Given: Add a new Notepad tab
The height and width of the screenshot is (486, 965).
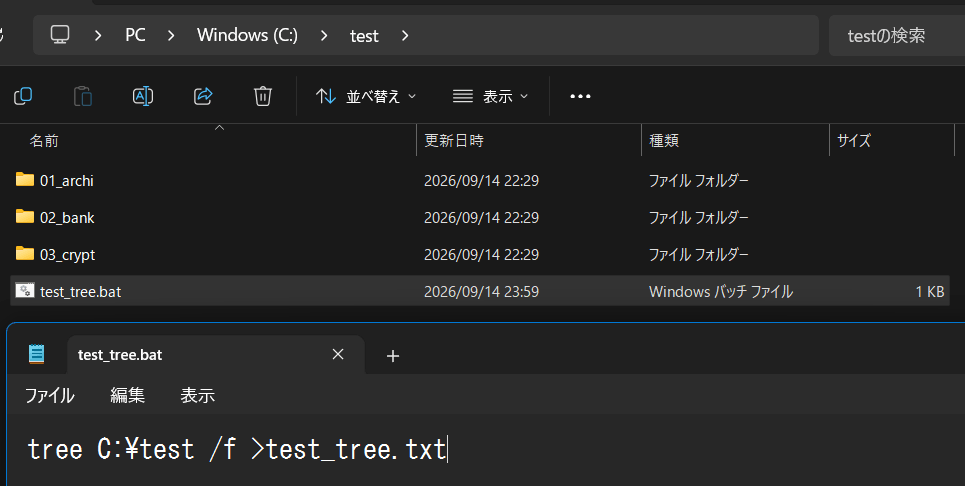Looking at the screenshot, I should click(x=393, y=356).
